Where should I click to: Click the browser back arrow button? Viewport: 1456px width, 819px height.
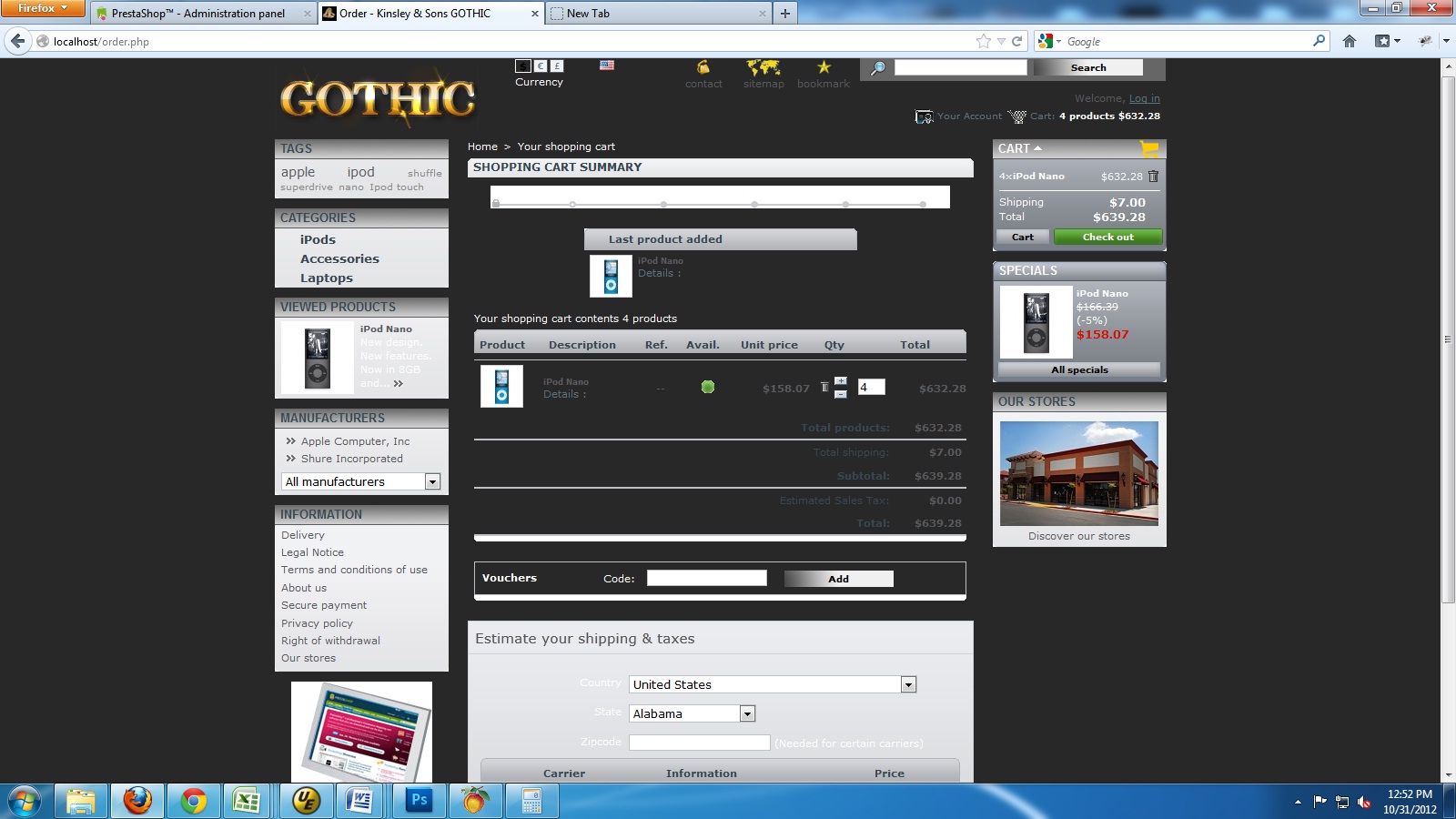point(17,41)
